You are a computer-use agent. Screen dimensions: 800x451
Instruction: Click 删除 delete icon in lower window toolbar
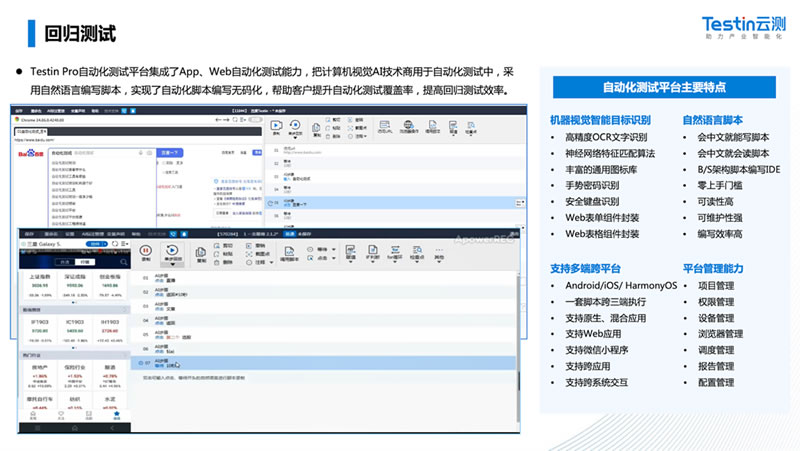pyautogui.click(x=217, y=262)
